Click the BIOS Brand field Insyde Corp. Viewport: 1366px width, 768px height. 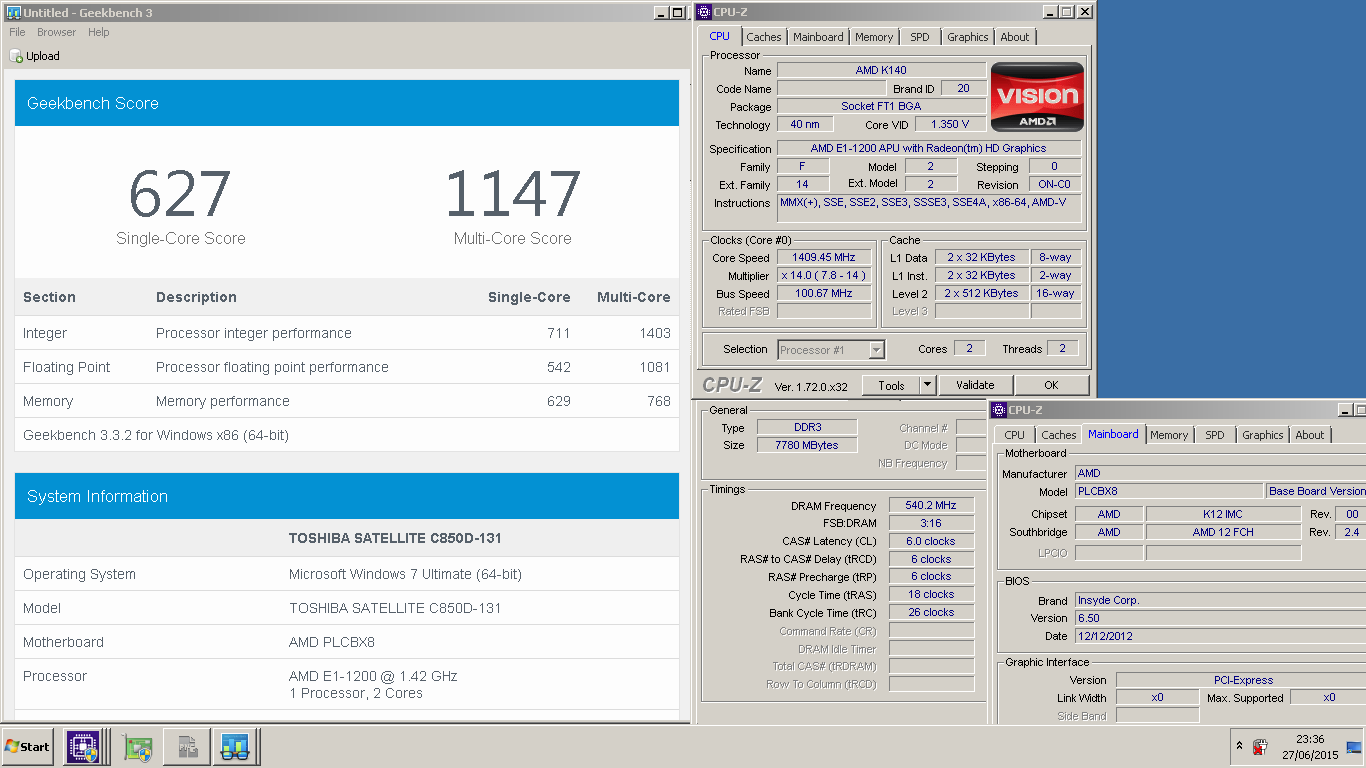pos(1220,600)
